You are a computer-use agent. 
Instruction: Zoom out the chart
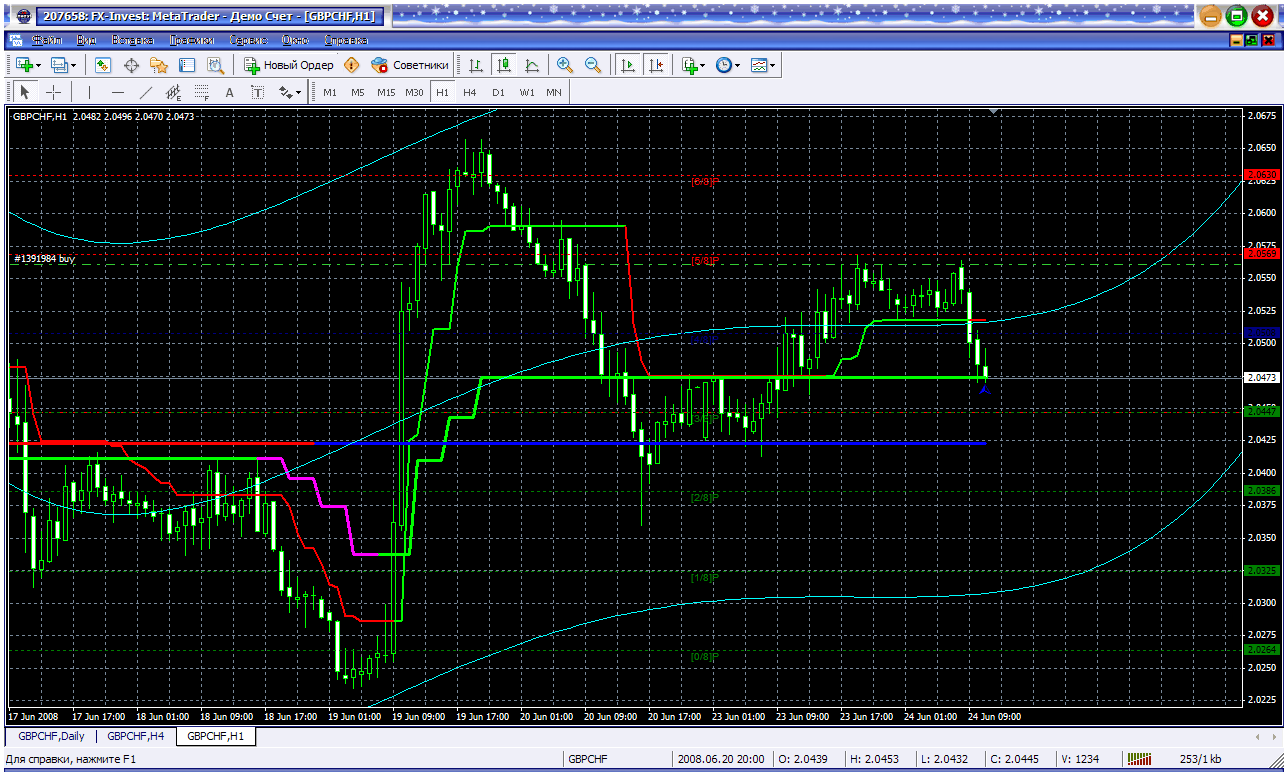pos(593,65)
